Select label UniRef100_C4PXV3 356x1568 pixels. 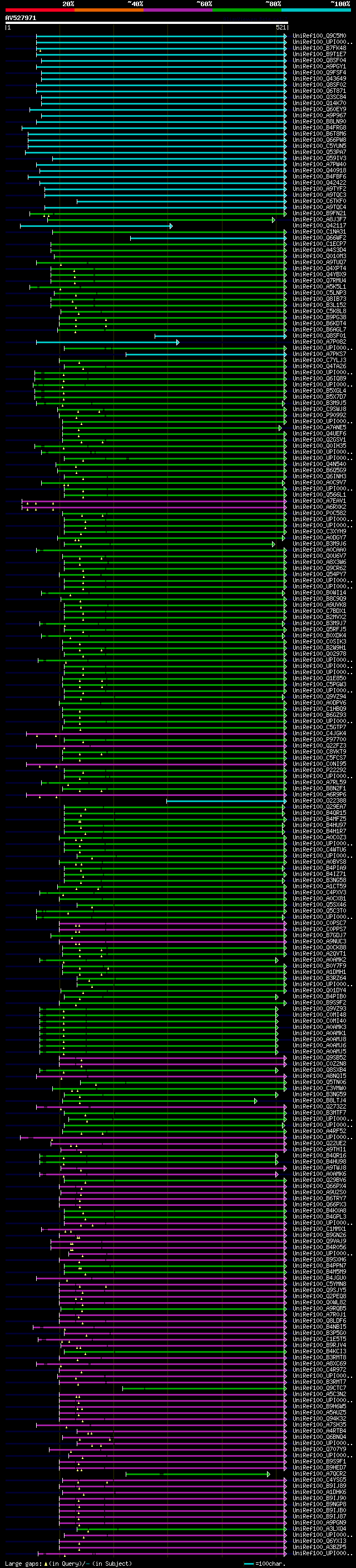(x=319, y=893)
